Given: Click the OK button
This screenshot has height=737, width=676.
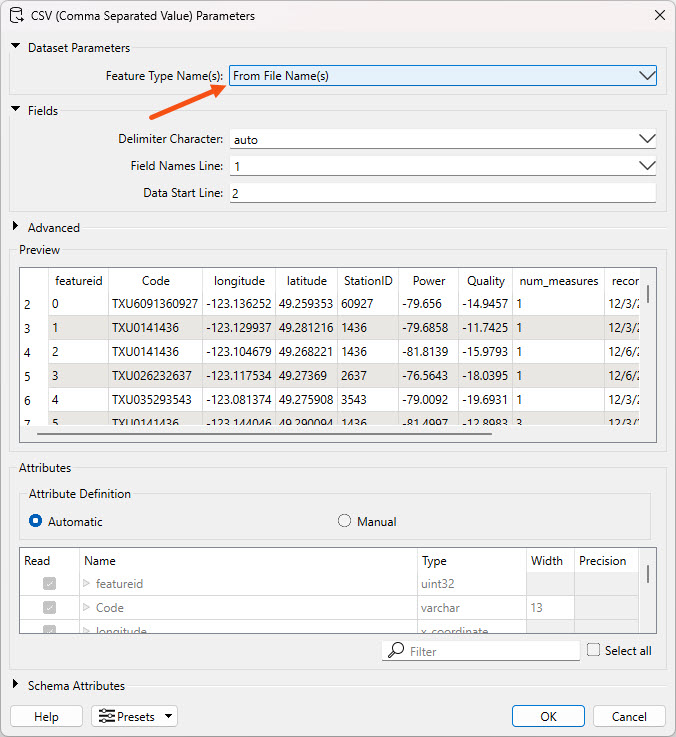Looking at the screenshot, I should [x=548, y=716].
